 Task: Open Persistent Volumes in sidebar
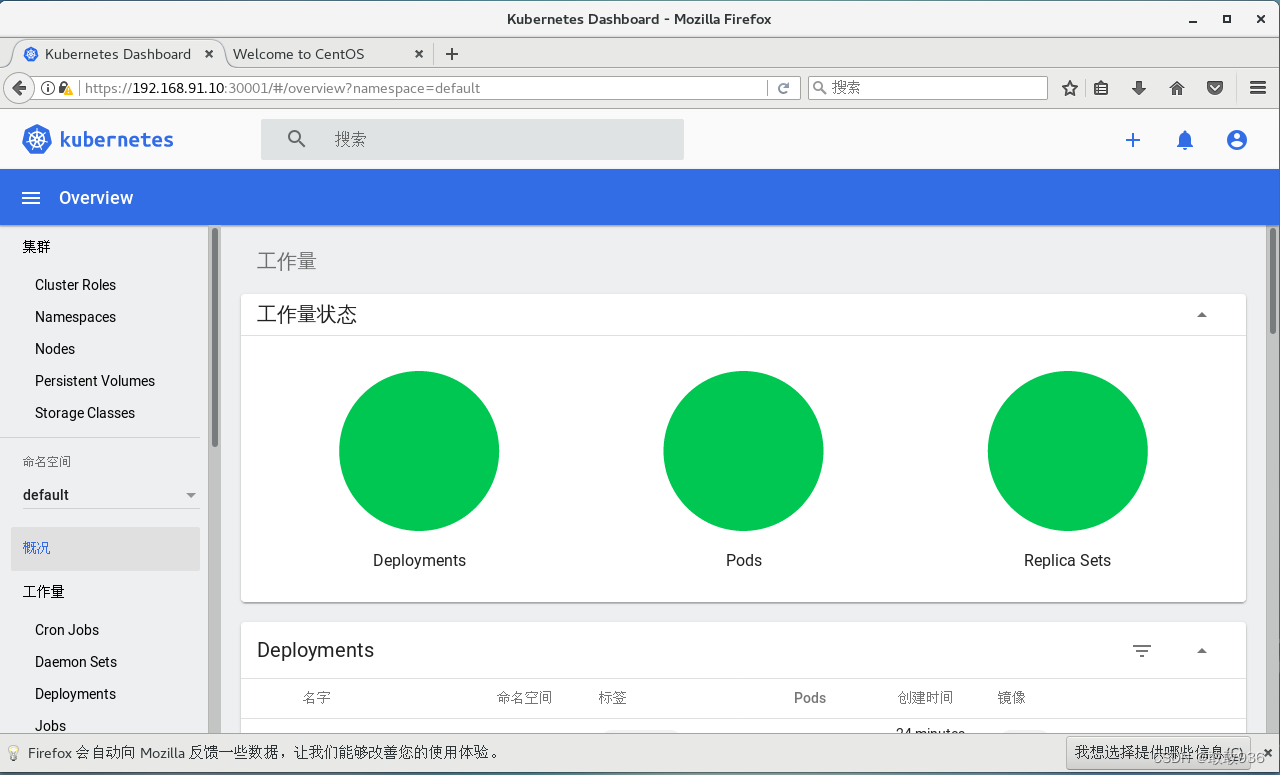point(95,381)
